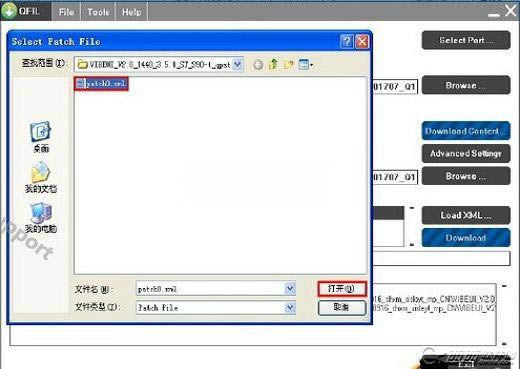This screenshot has width=520, height=369.
Task: Go back to previous folder icon
Action: tap(258, 64)
